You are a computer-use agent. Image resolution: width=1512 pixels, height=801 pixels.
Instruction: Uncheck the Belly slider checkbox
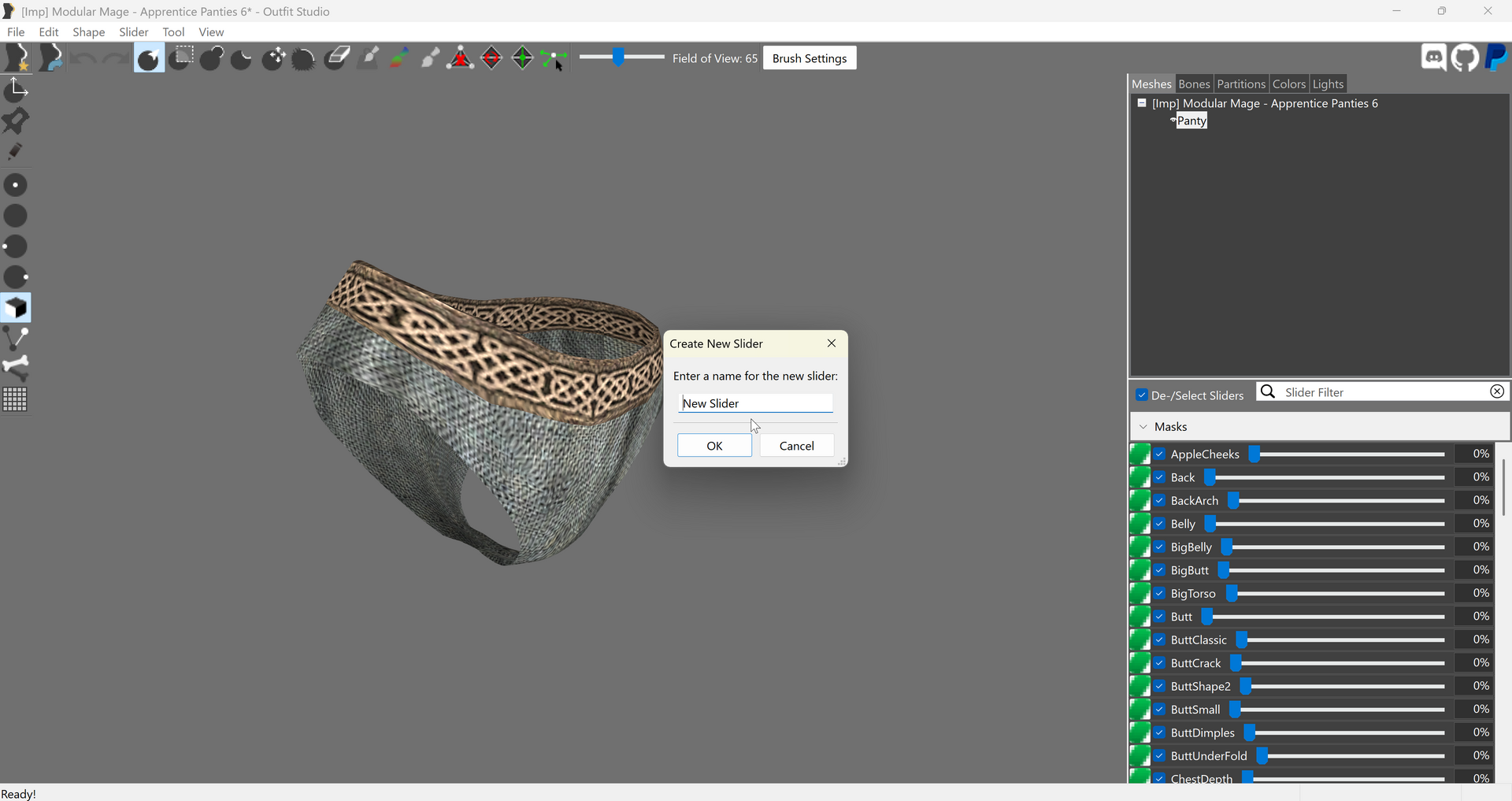click(1160, 524)
